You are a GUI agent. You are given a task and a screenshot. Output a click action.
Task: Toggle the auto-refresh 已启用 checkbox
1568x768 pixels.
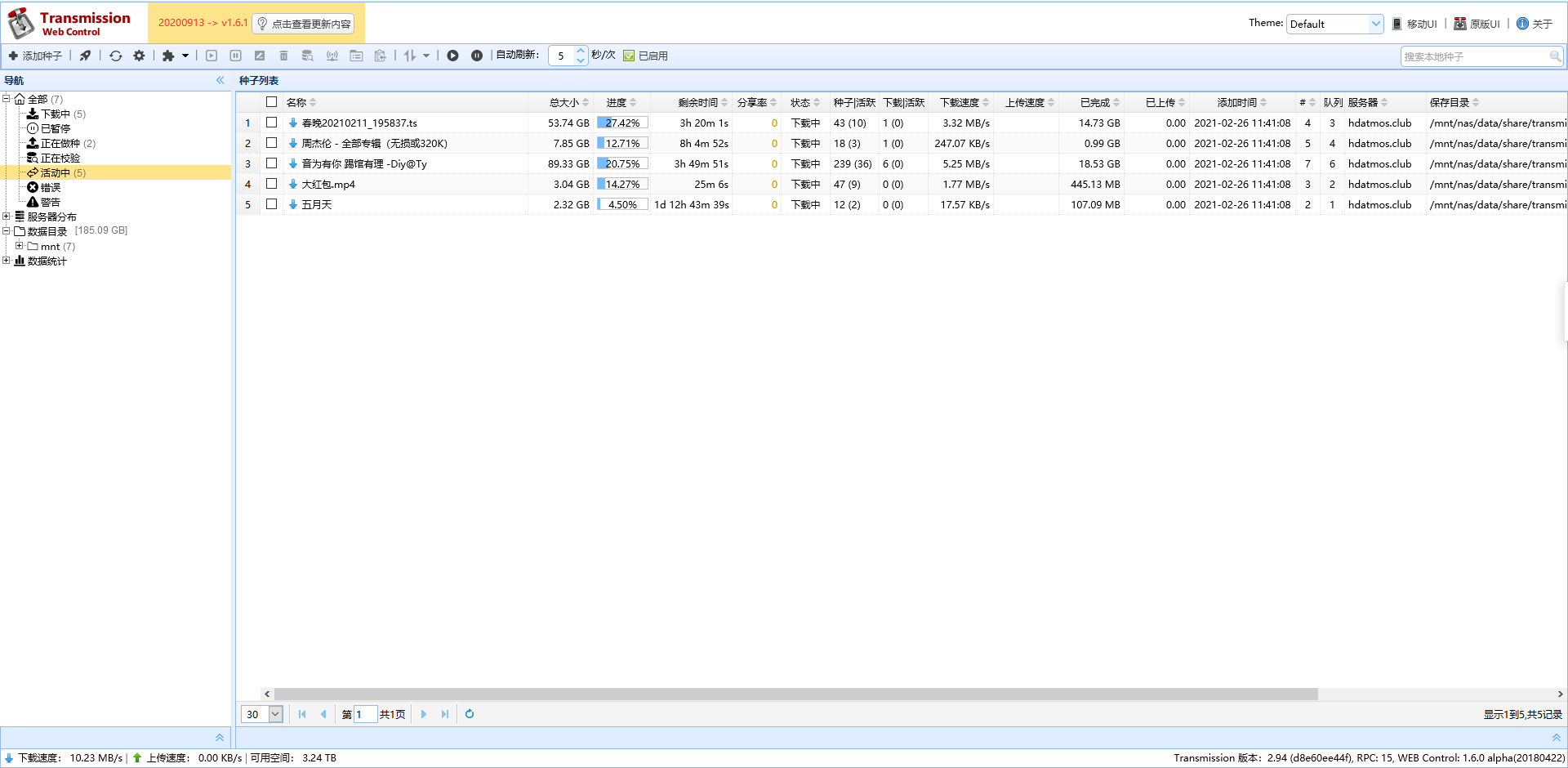pos(629,56)
